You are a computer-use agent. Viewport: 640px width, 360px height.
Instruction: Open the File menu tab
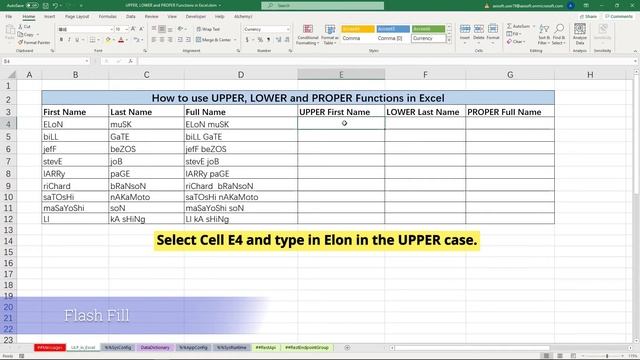pos(9,17)
